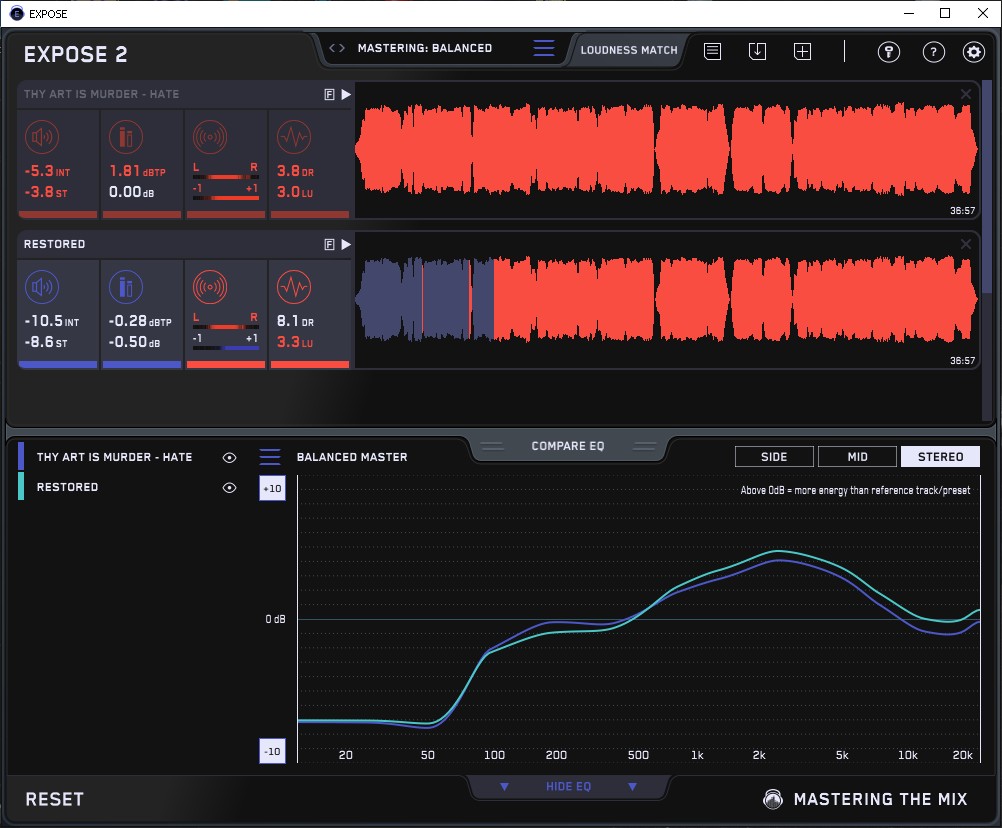Collapse EQ panel with HIDE EQ
Screen dimensions: 1002x828
[x=568, y=787]
